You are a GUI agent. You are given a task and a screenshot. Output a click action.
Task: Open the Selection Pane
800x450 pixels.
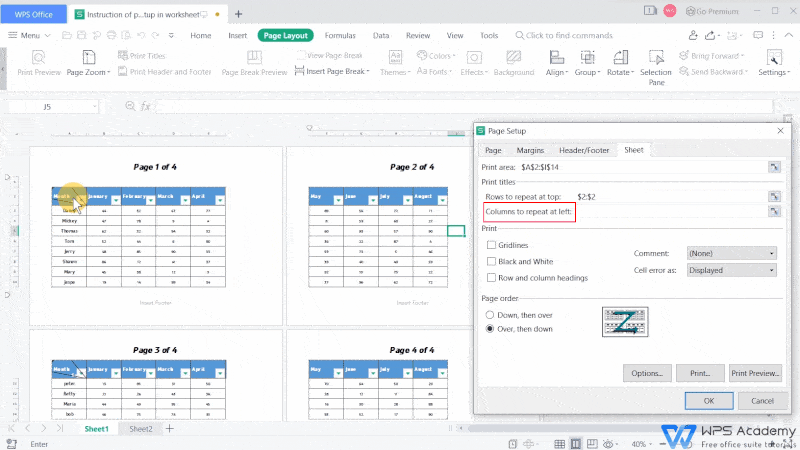[656, 68]
